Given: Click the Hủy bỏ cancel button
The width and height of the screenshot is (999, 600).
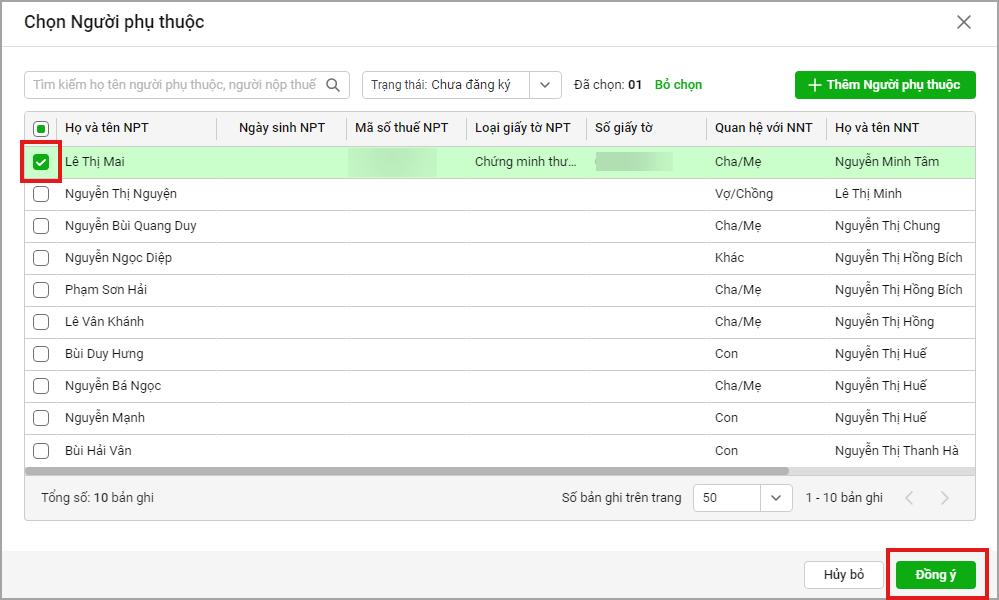Looking at the screenshot, I should (843, 575).
